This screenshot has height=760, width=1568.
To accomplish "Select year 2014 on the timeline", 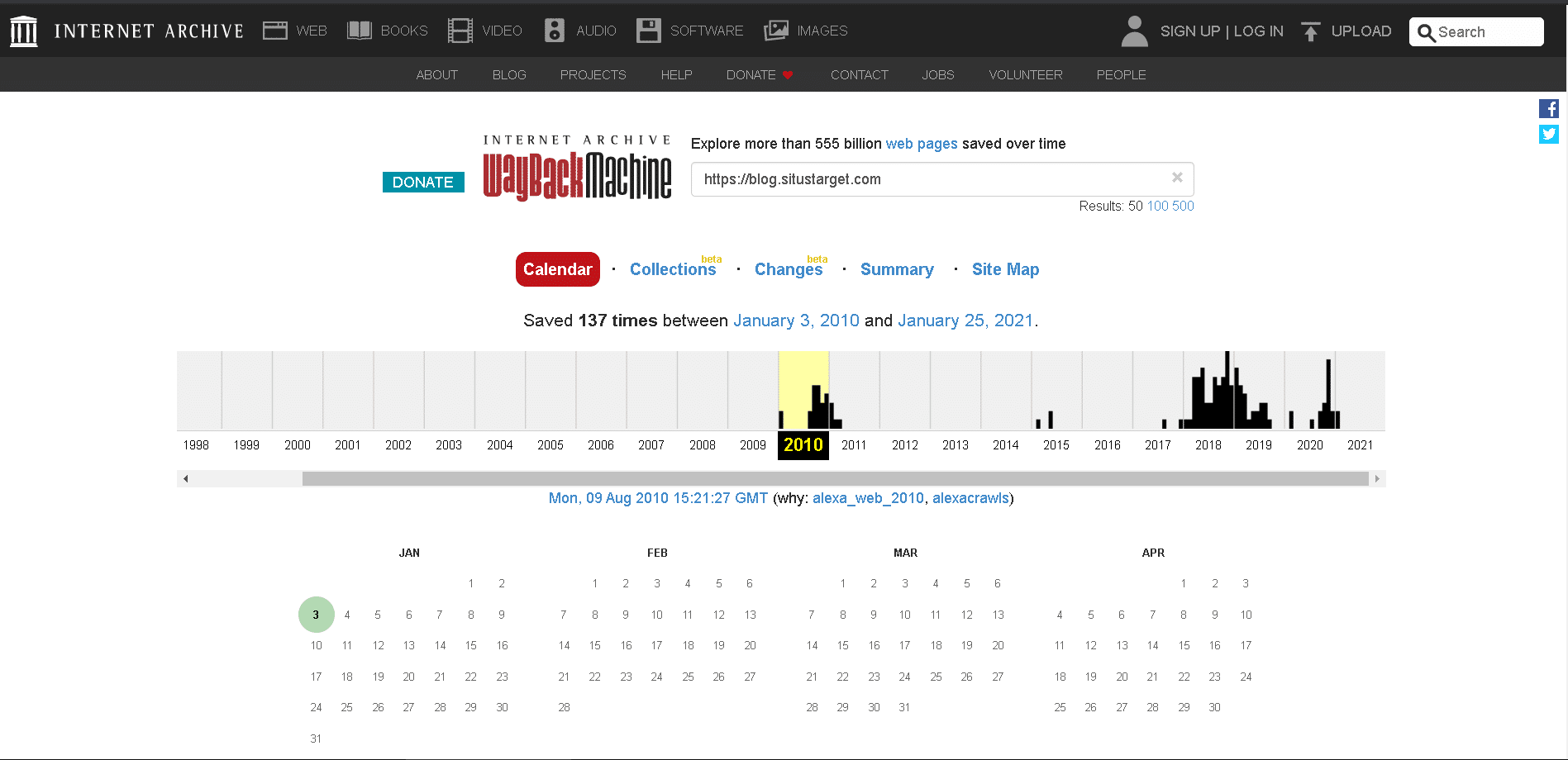I will (x=1005, y=444).
